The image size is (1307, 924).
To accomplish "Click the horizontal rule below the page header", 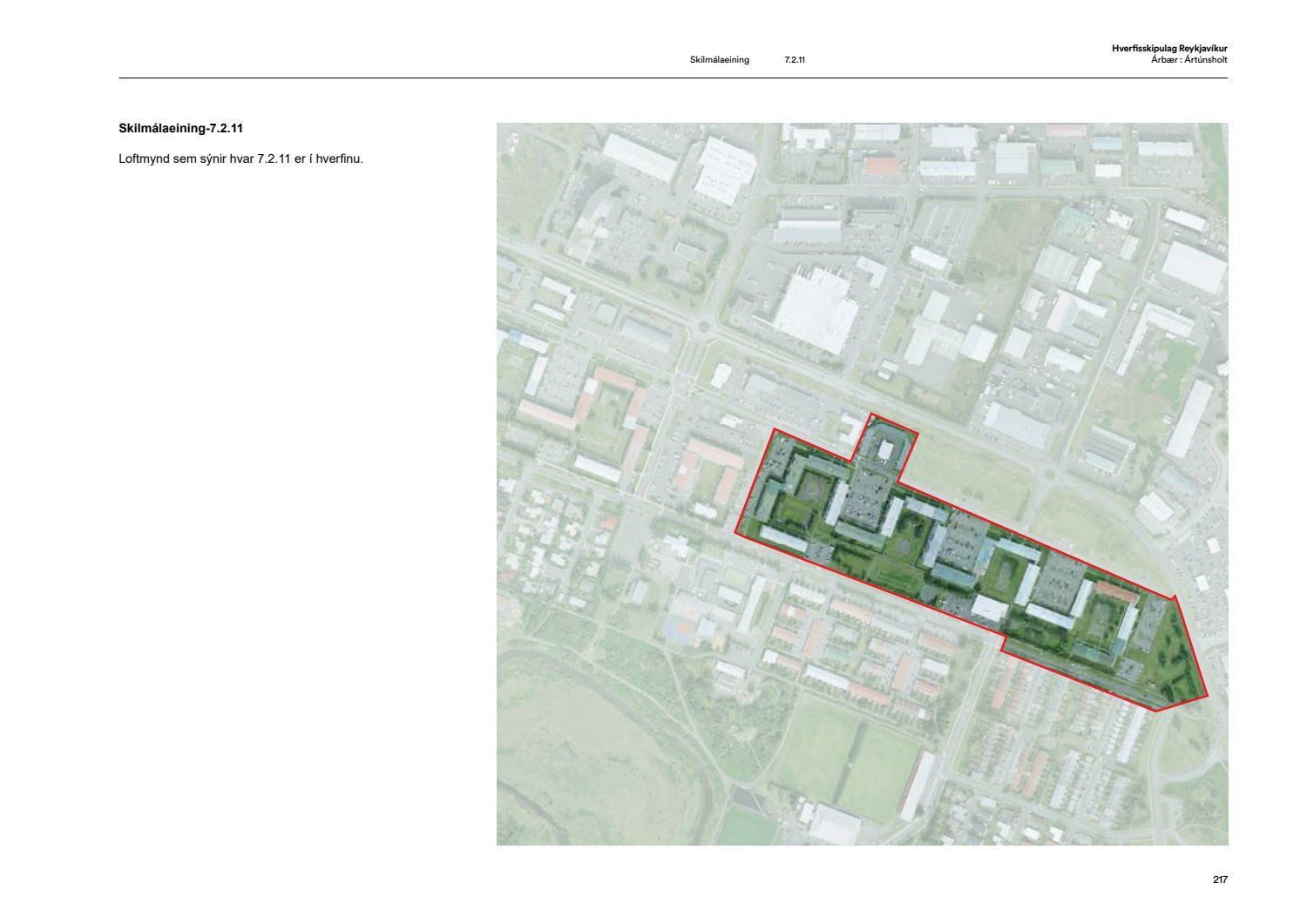I will 673,78.
